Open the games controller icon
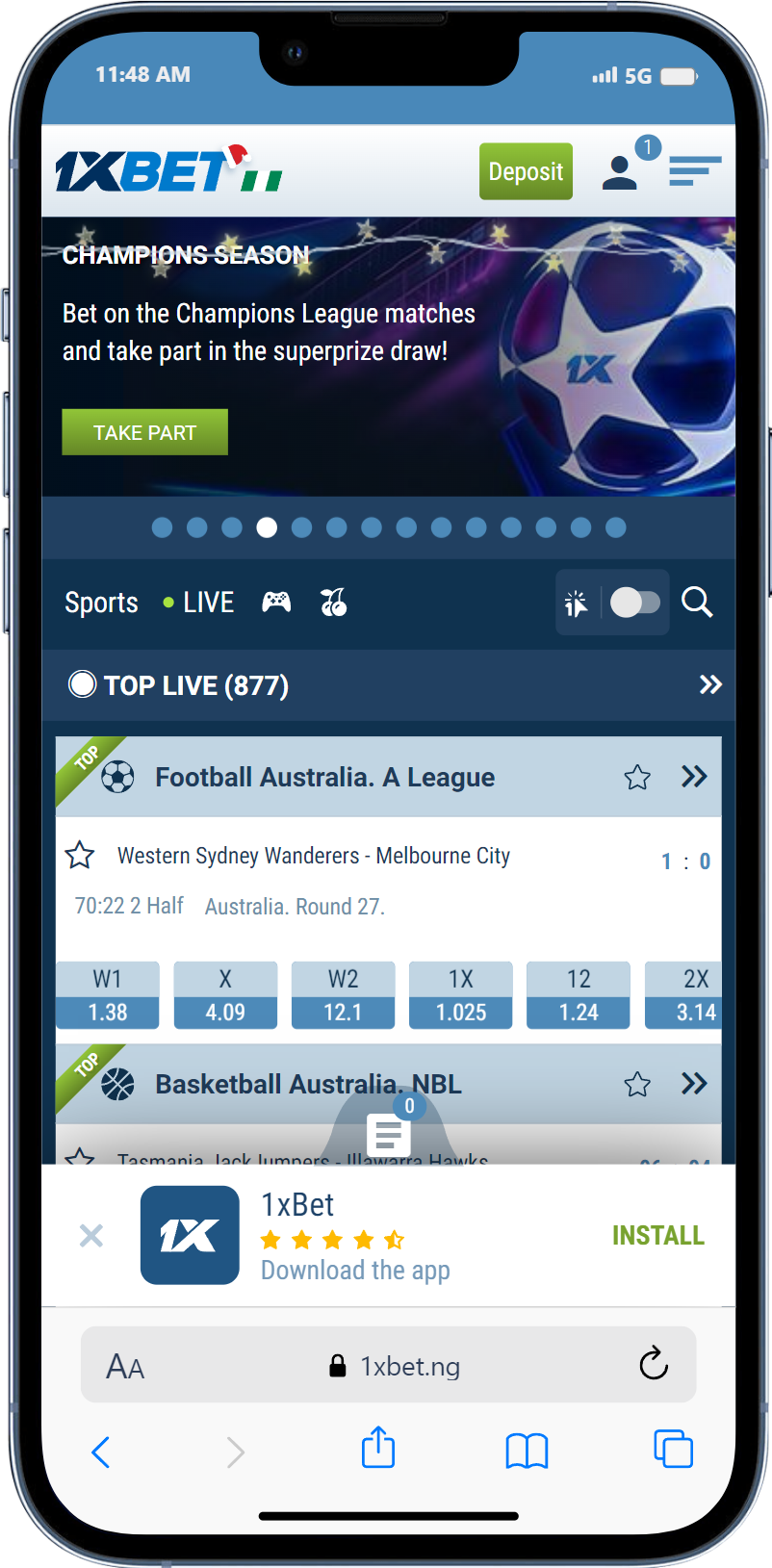Viewport: 772px width, 1568px height. click(x=276, y=603)
